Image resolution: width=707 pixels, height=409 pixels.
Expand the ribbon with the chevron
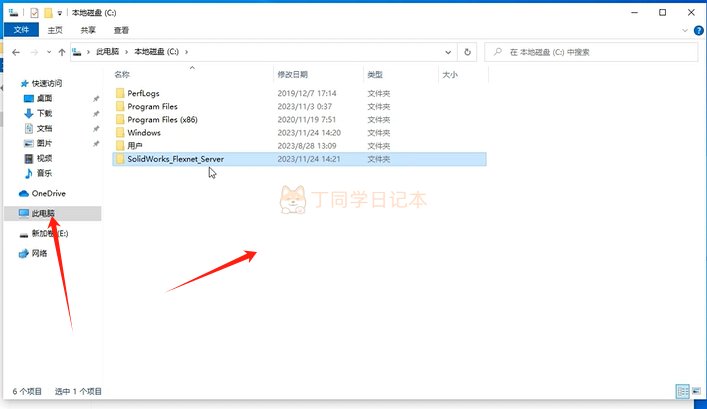pos(685,31)
